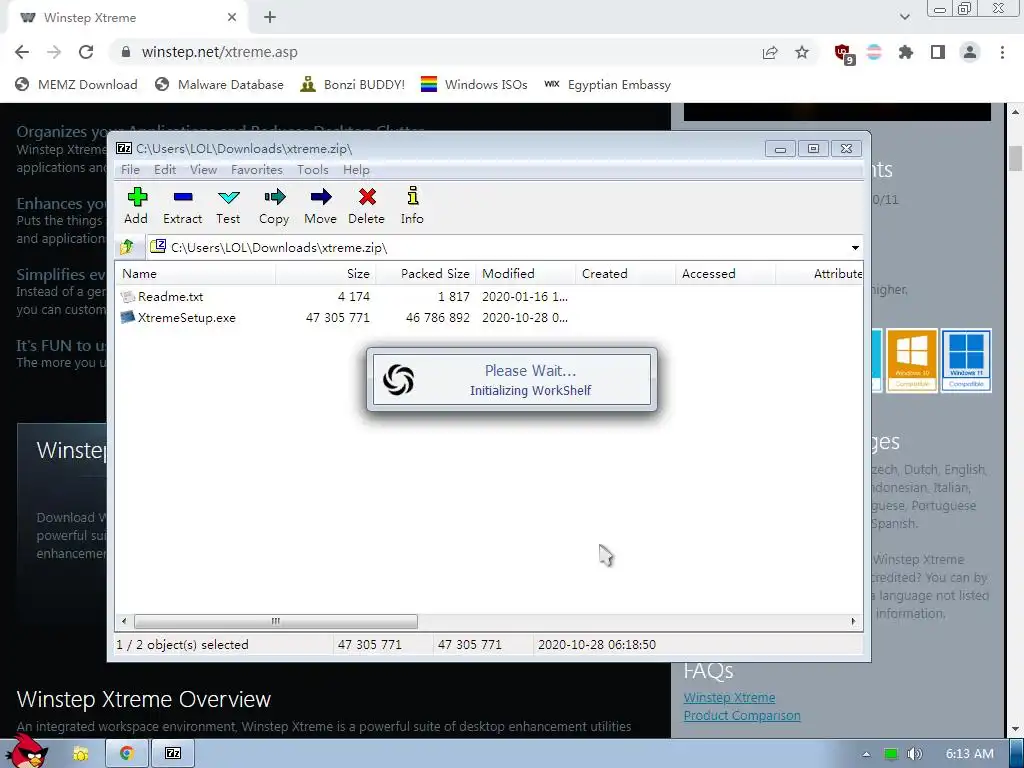Screen dimensions: 1024x768
Task: Click the Windows 11 compatible badge
Action: [x=966, y=360]
